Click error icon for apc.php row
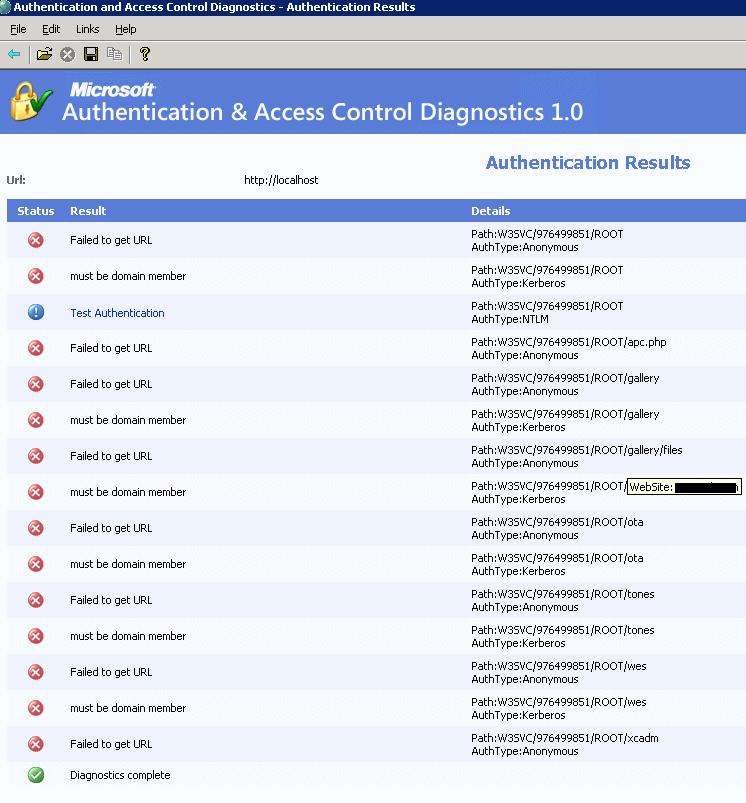The width and height of the screenshot is (746, 803). [36, 348]
